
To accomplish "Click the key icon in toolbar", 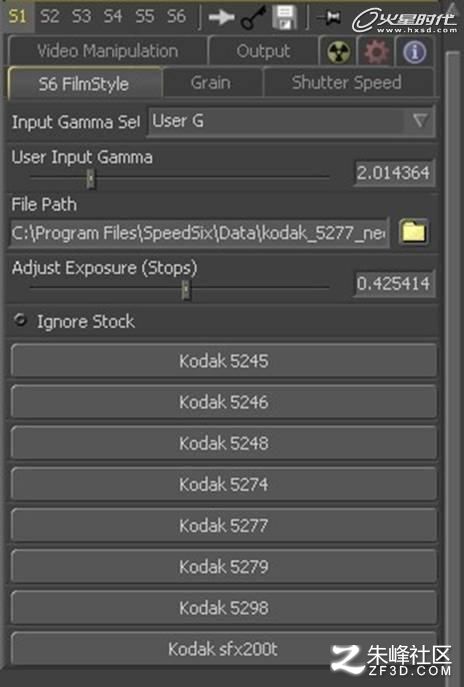I will [x=254, y=18].
